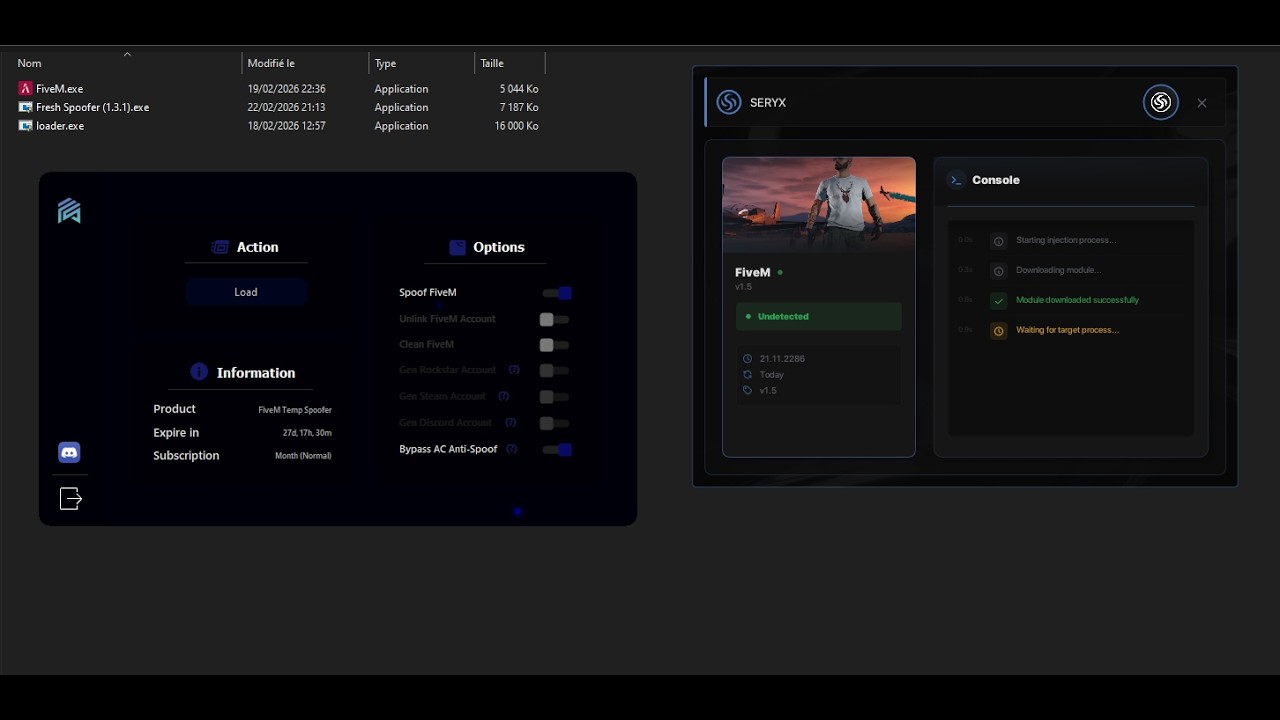Click the Fresh Spoofer (1.3.1).exe file icon

click(x=25, y=107)
